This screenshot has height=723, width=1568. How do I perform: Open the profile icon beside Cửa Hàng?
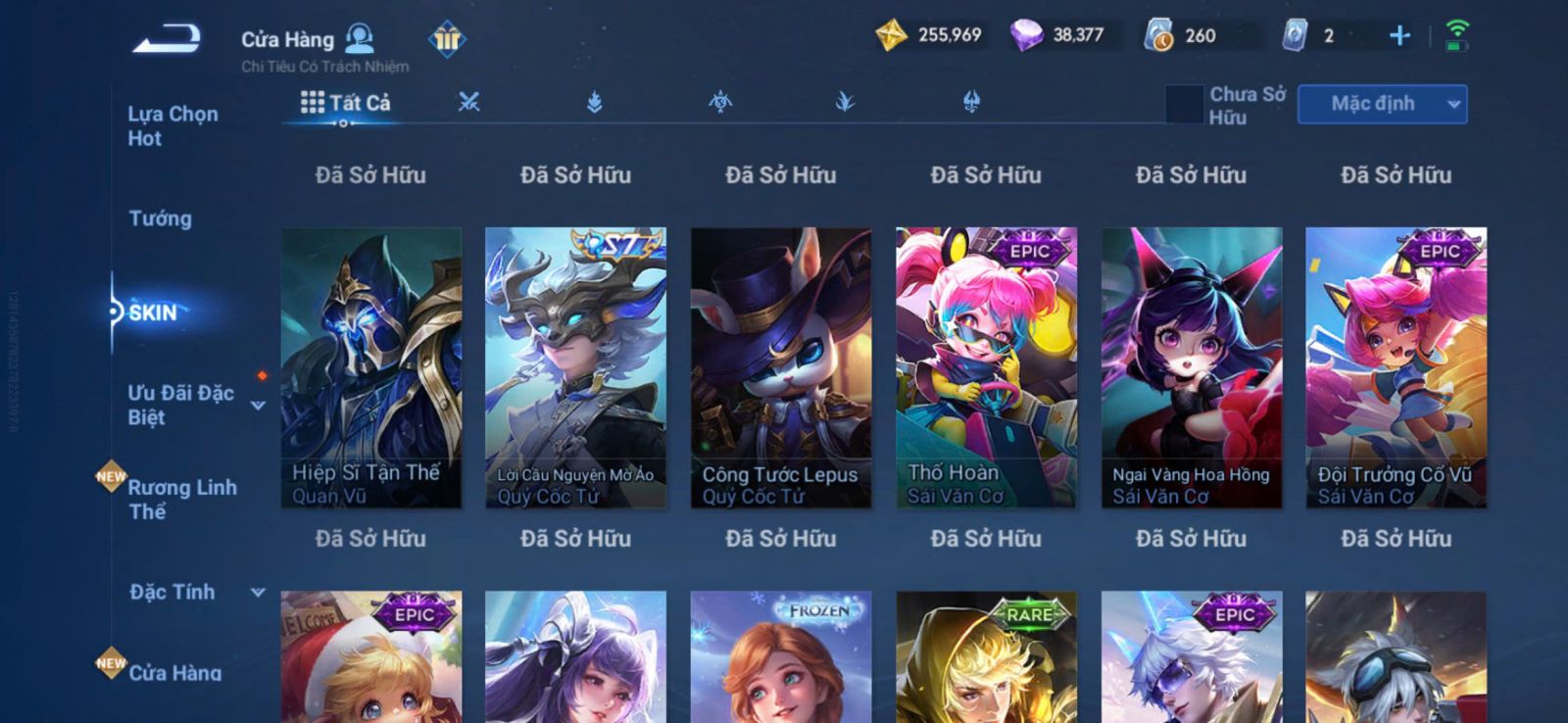[360, 38]
